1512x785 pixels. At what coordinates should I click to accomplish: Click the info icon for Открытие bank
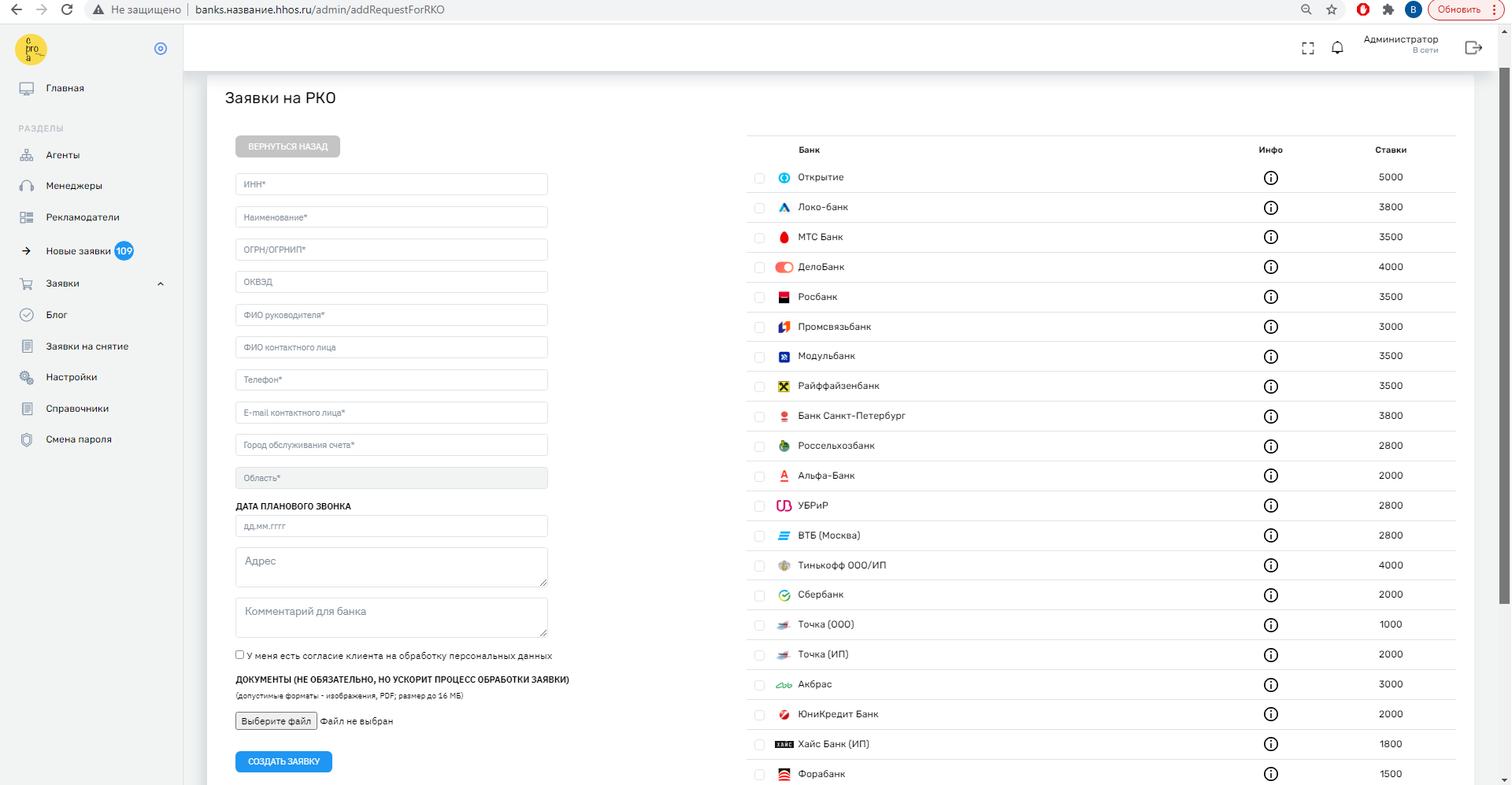click(1270, 178)
